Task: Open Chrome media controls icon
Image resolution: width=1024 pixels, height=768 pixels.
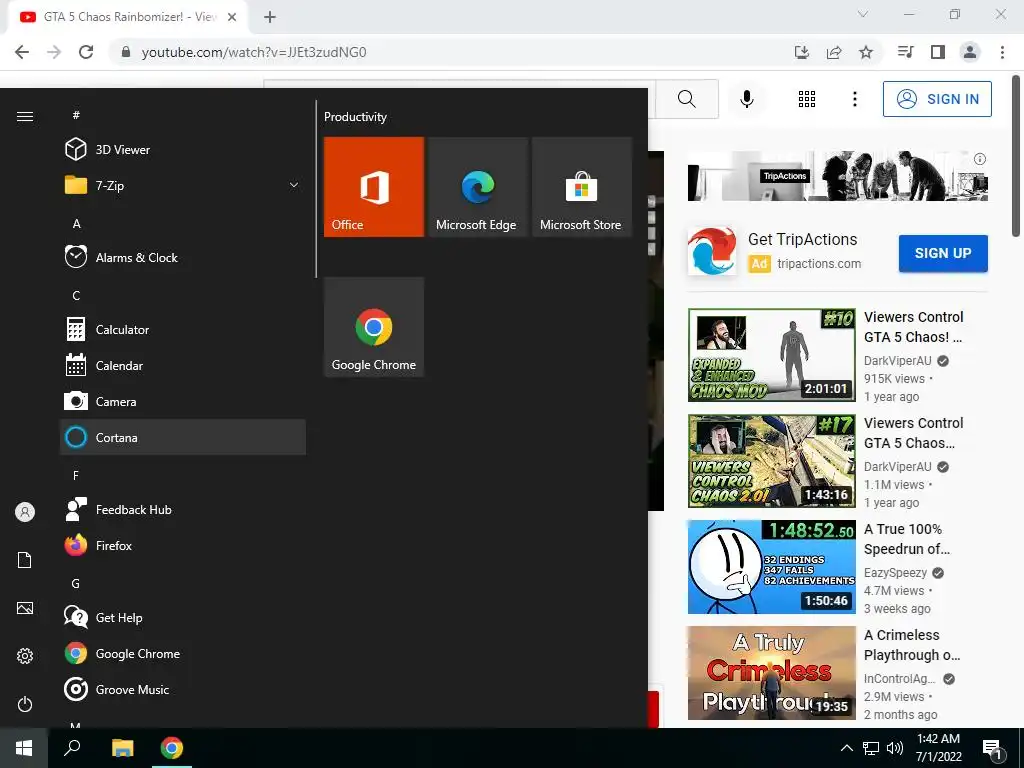Action: (x=905, y=52)
